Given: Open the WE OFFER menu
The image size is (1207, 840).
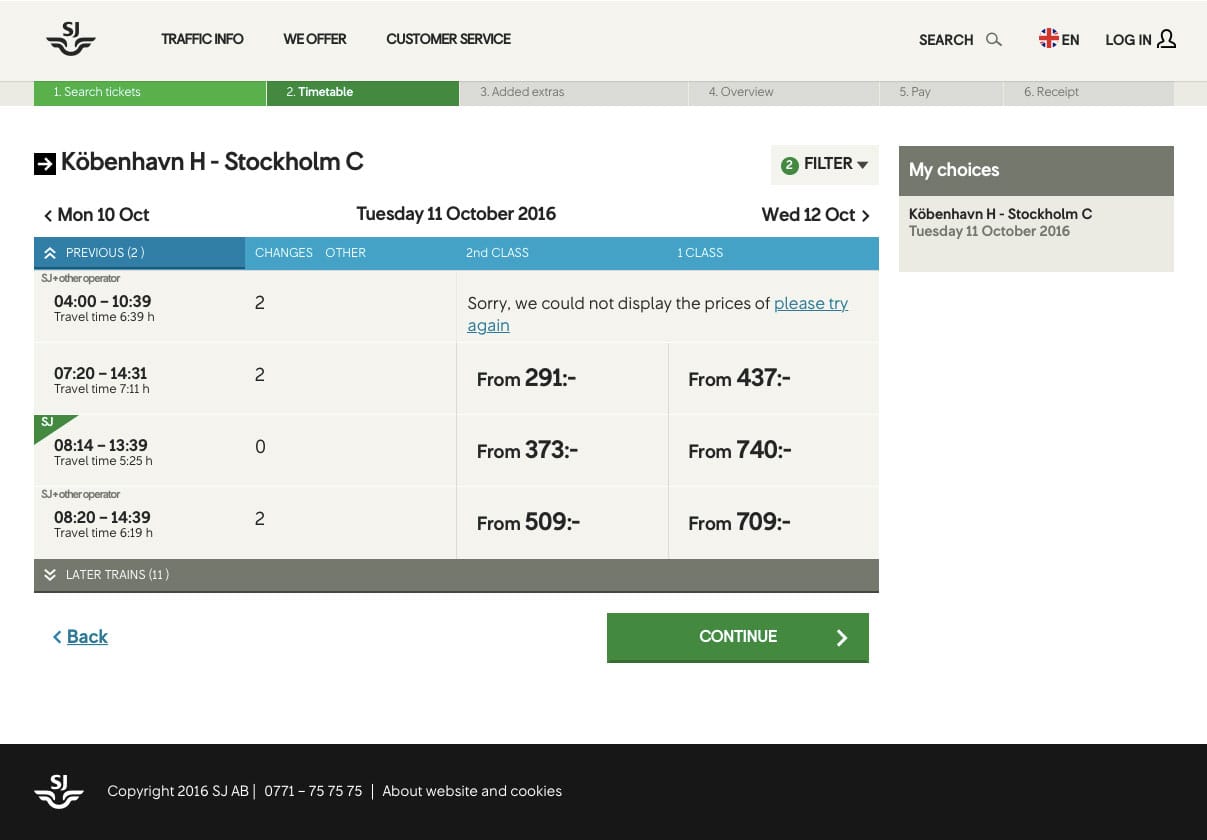Looking at the screenshot, I should (315, 39).
